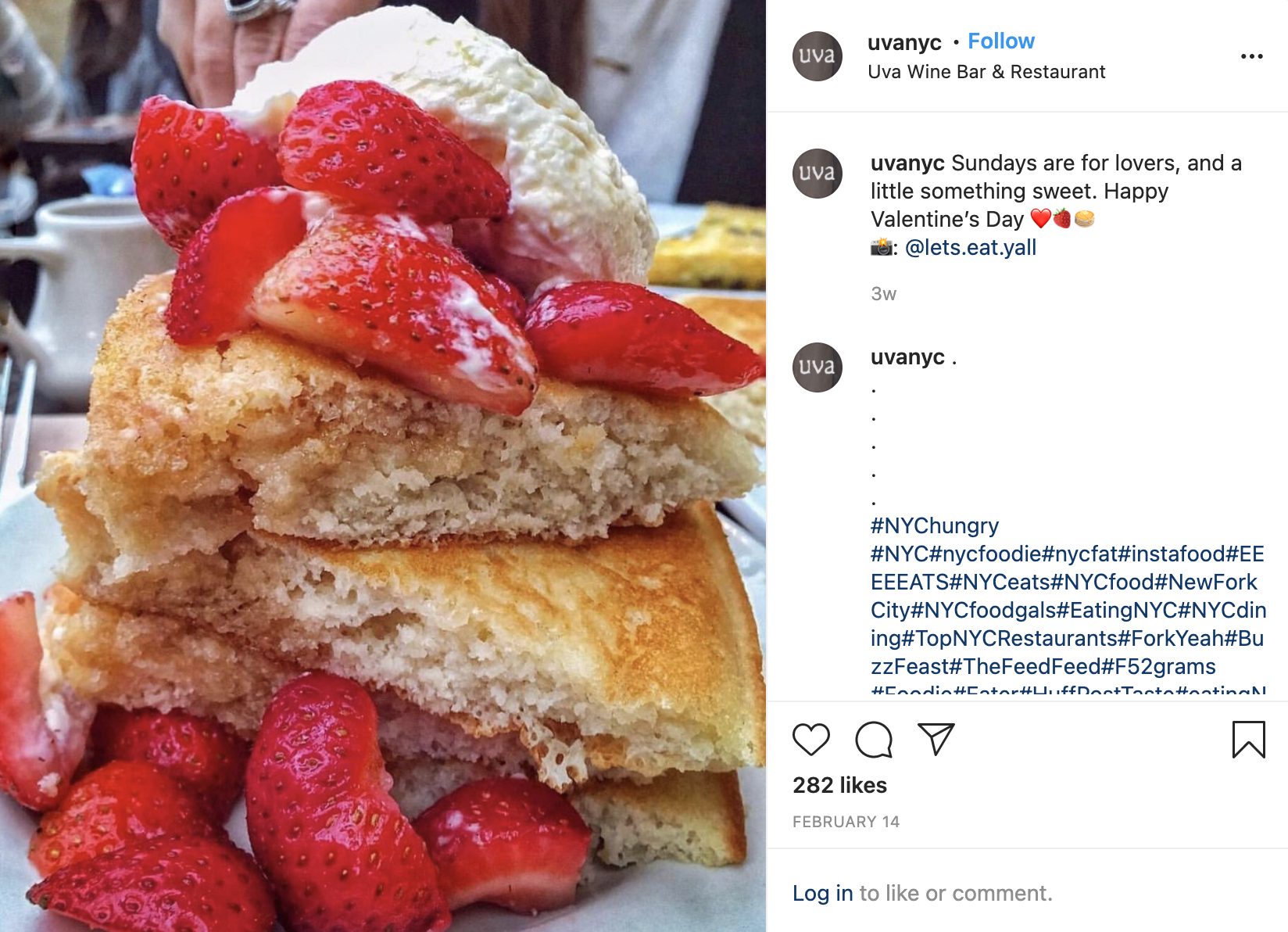Image resolution: width=1288 pixels, height=932 pixels.
Task: Open the strawberry pancake photo
Action: (x=383, y=466)
